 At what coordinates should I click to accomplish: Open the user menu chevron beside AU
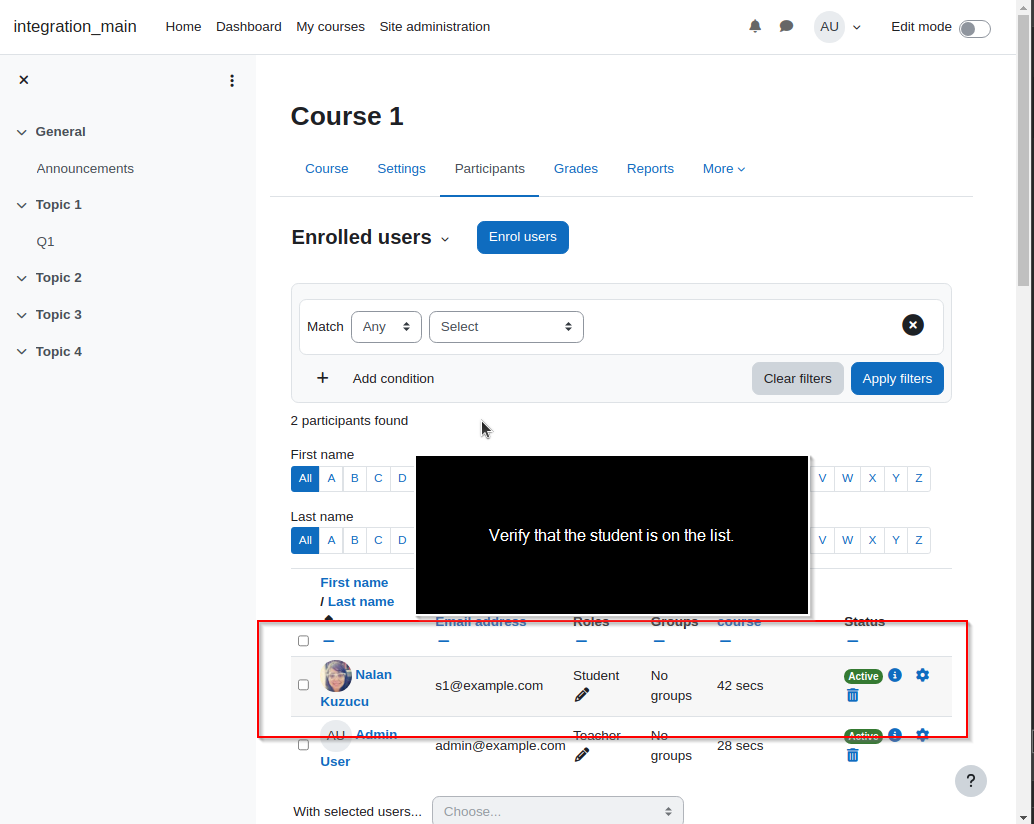857,28
